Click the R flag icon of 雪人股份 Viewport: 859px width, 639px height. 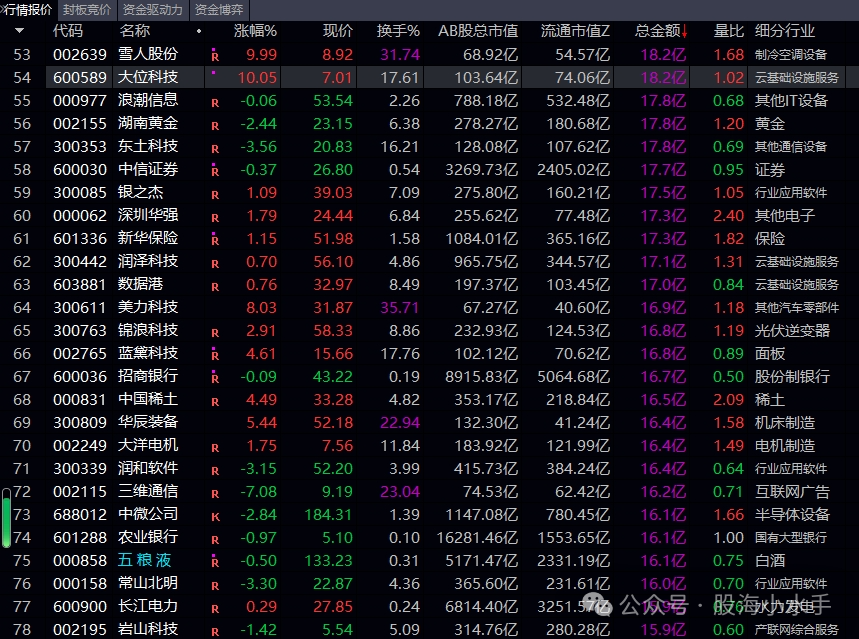pyautogui.click(x=215, y=55)
